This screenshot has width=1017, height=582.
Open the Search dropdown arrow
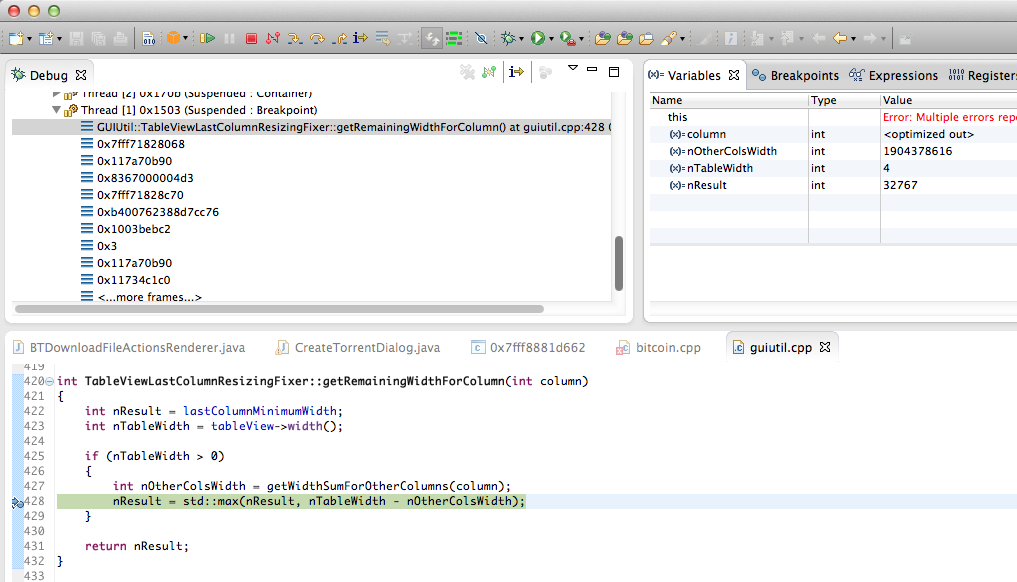pos(682,39)
